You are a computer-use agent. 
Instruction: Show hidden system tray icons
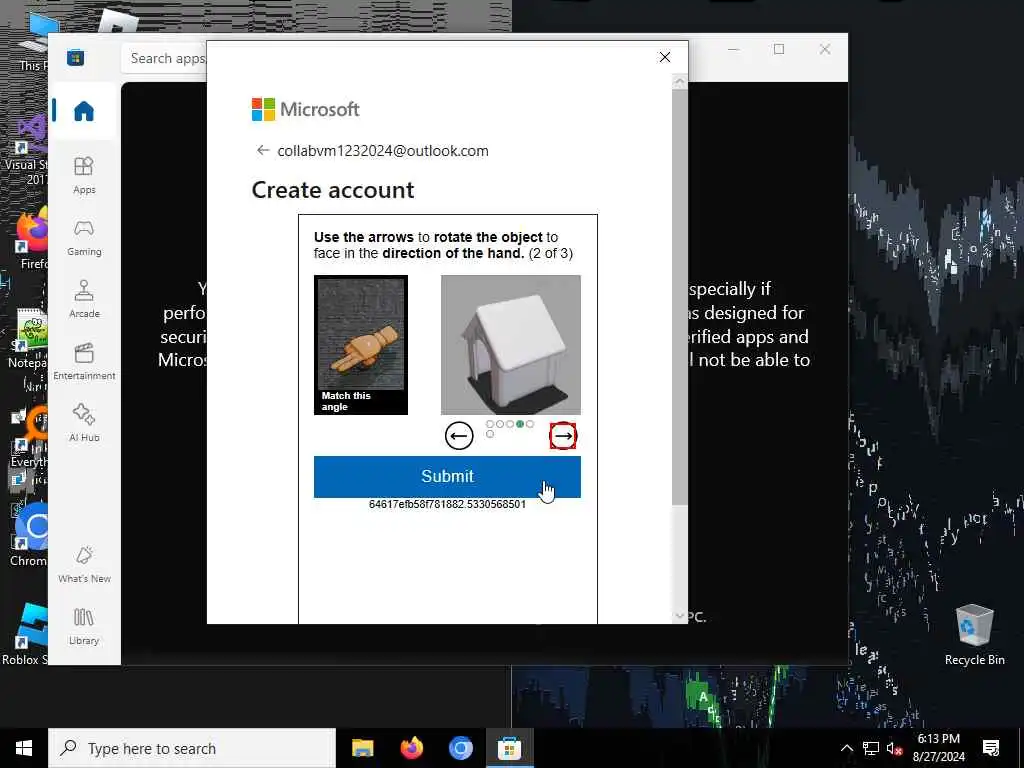pos(846,748)
